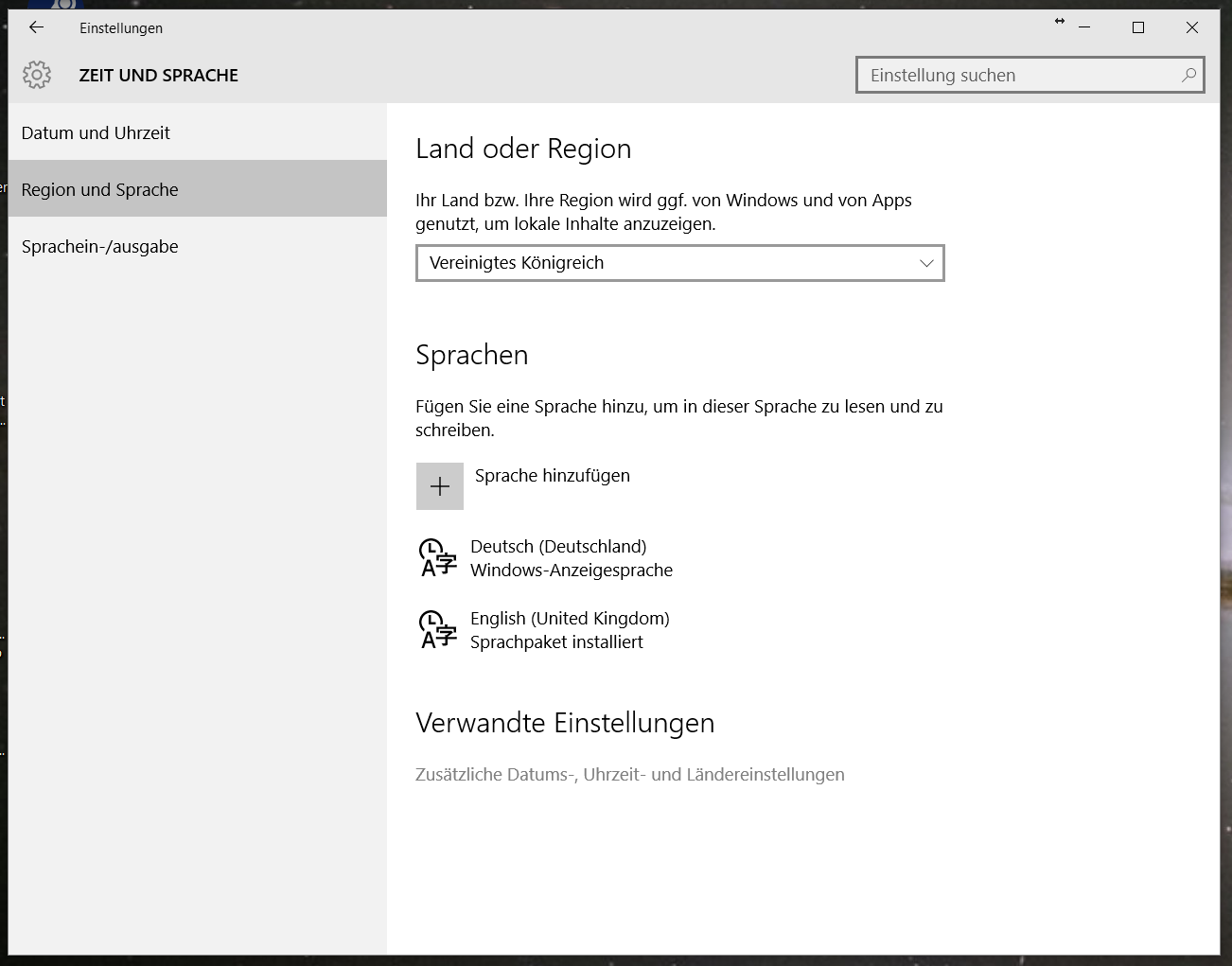Click the Sprache hinzufügen label
The height and width of the screenshot is (966, 1232).
tap(553, 476)
